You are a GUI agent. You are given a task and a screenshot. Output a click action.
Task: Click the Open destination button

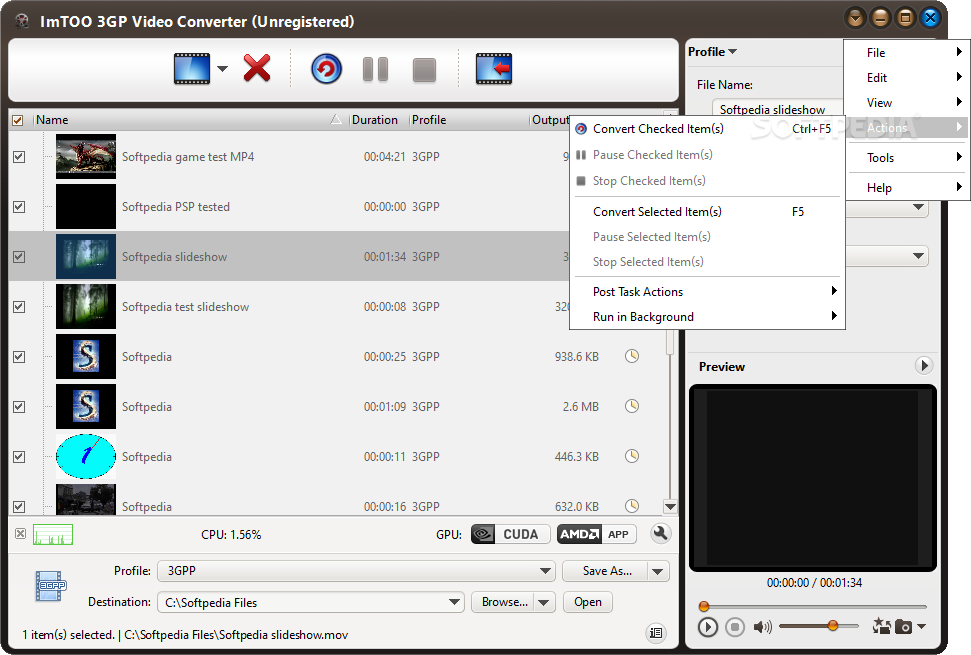588,602
